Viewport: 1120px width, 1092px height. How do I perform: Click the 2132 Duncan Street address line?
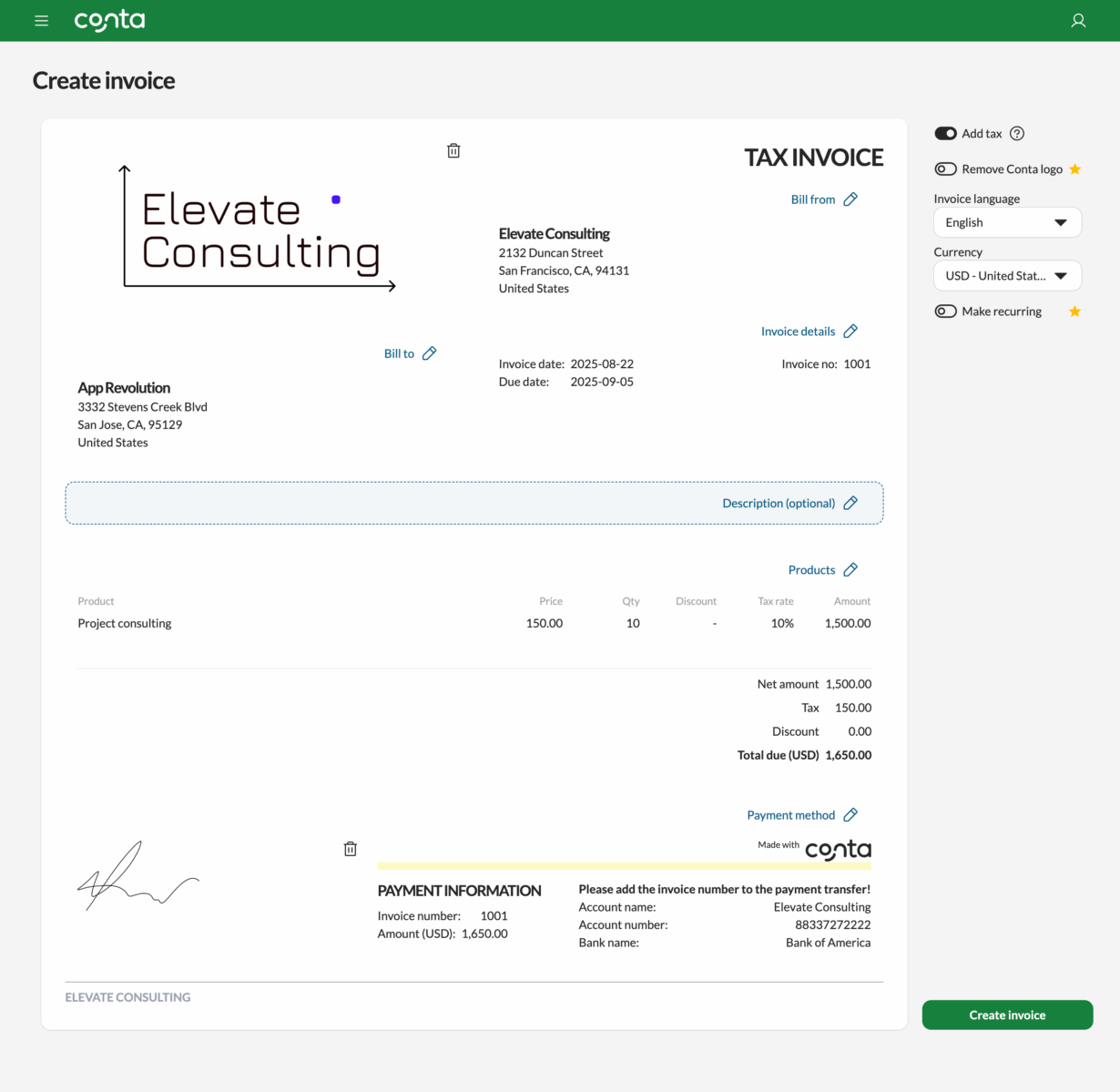(551, 253)
